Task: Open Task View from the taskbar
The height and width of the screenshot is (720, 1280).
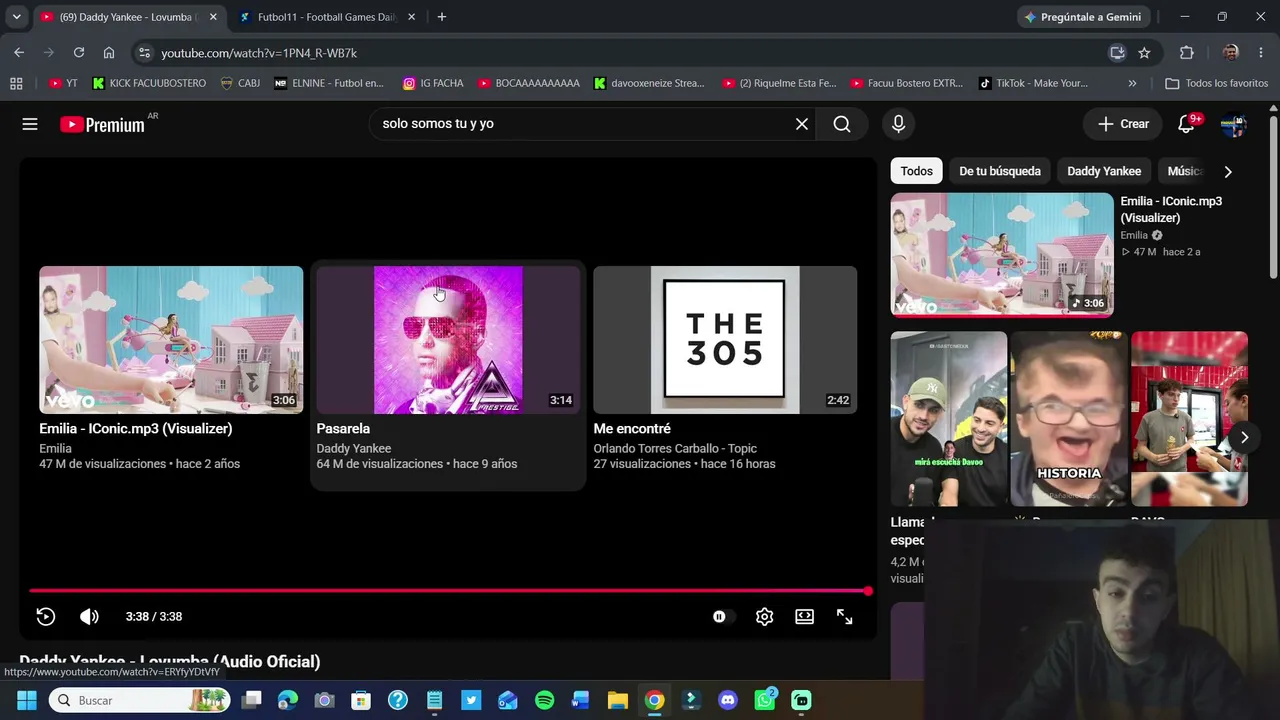Action: (251, 700)
